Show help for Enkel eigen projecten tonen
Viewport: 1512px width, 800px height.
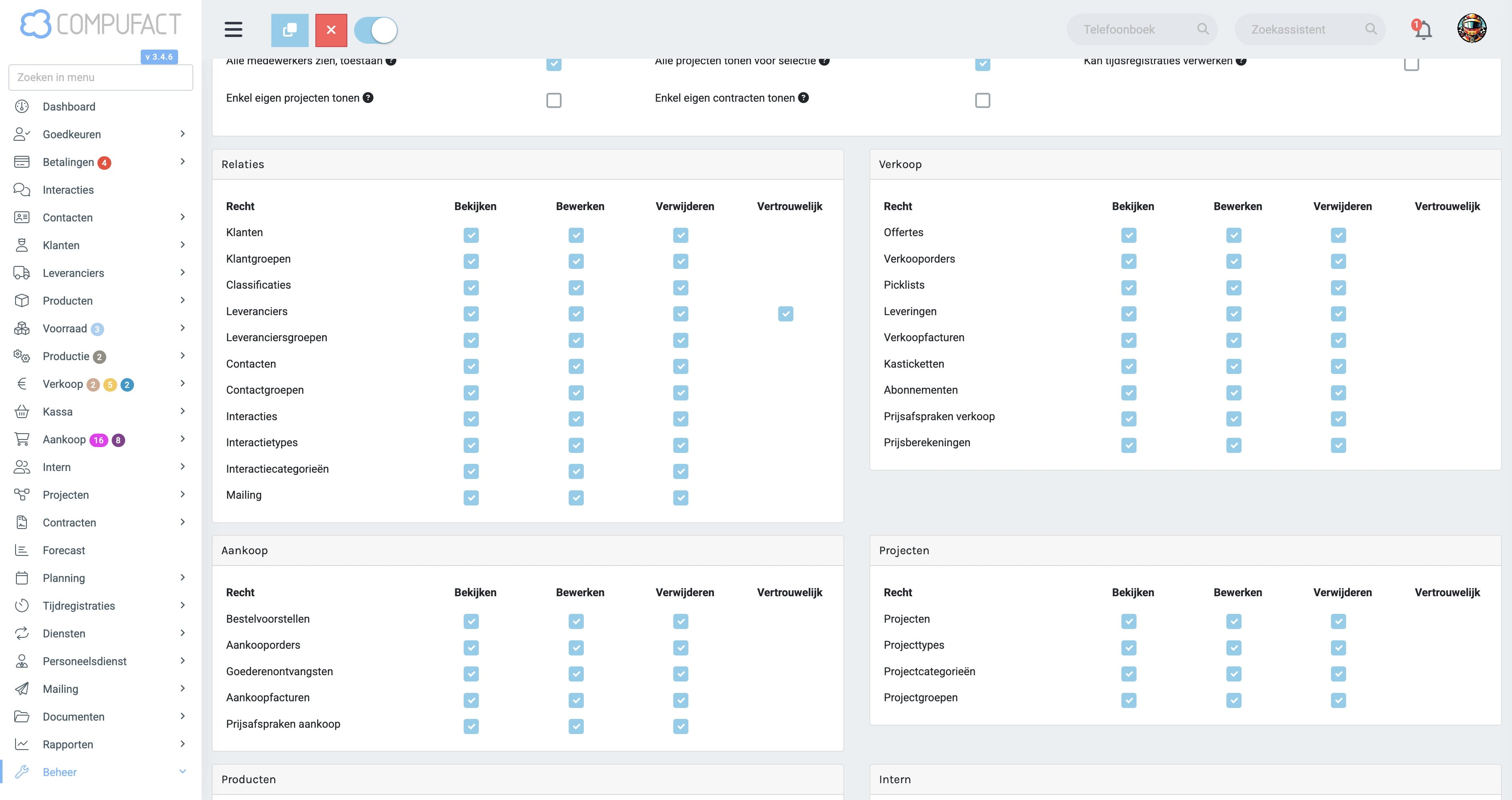[x=368, y=97]
